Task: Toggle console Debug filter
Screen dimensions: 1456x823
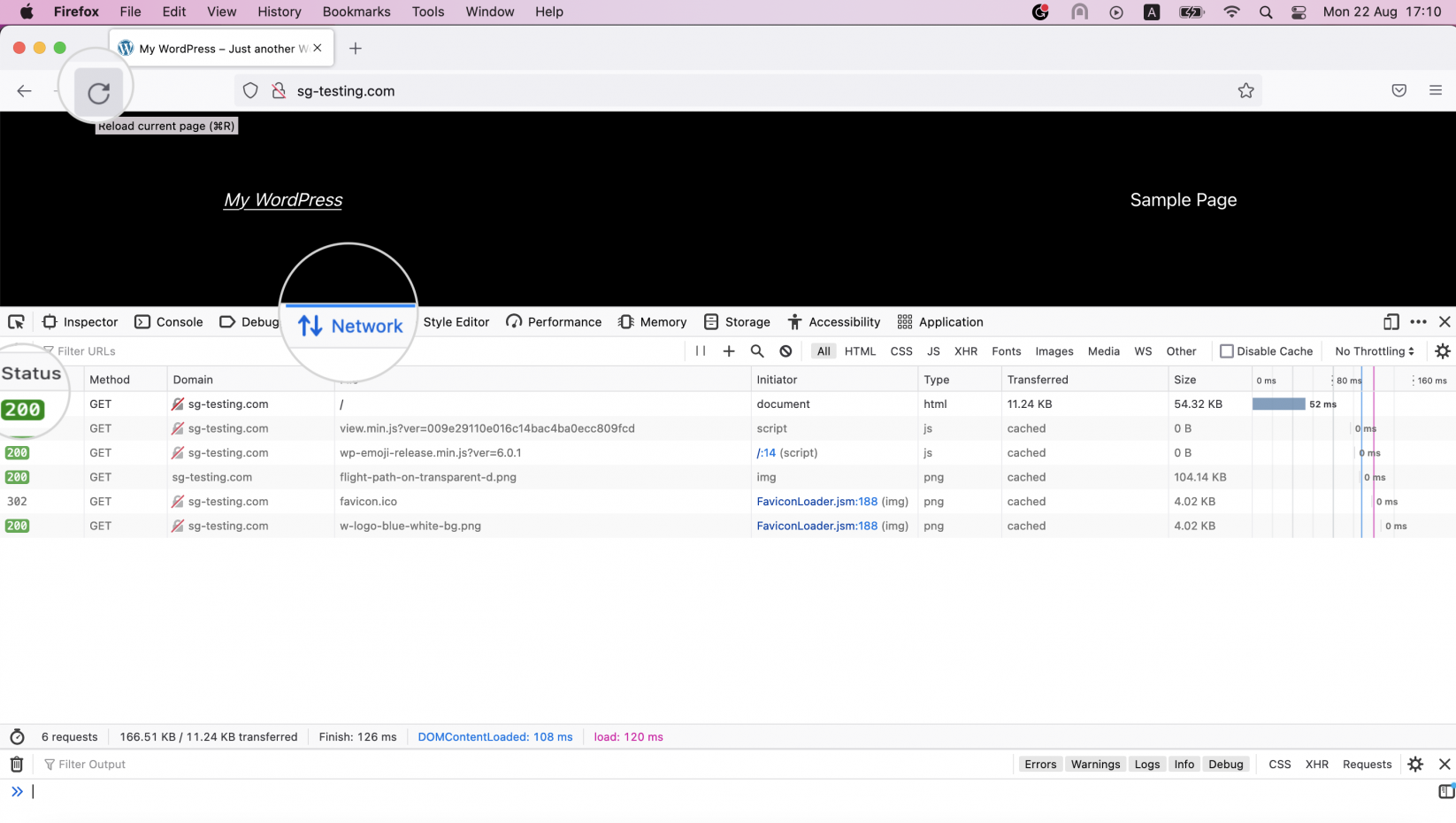Action: coord(1225,765)
